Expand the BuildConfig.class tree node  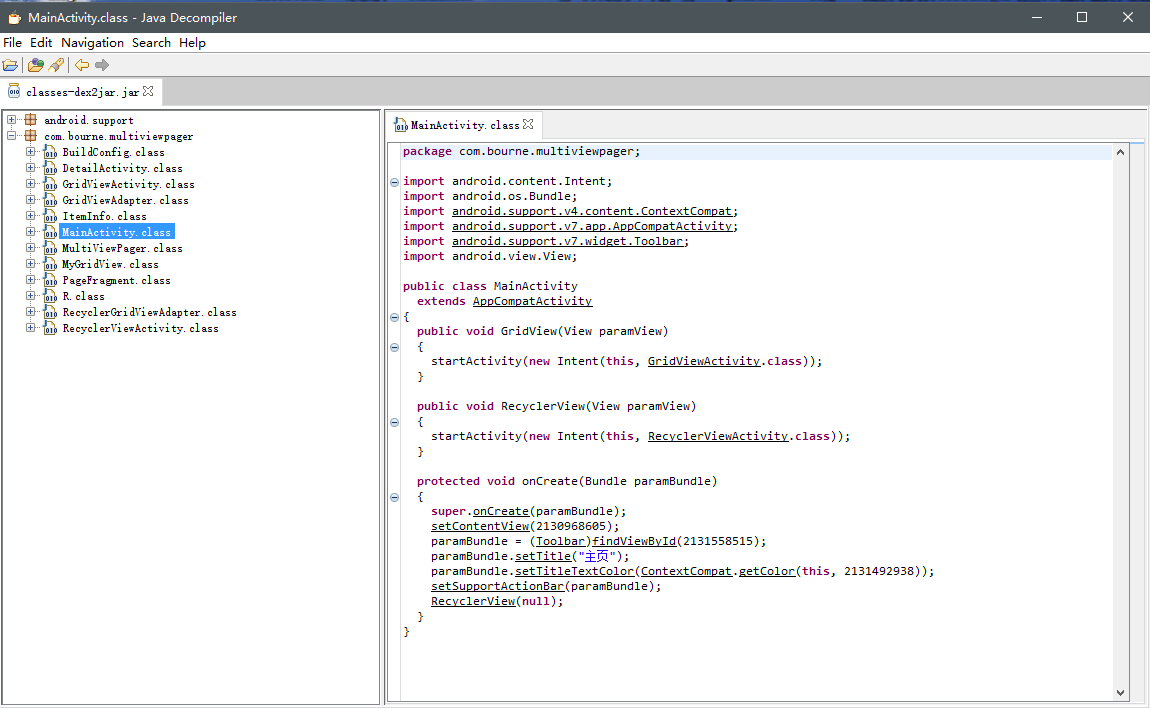coord(30,151)
